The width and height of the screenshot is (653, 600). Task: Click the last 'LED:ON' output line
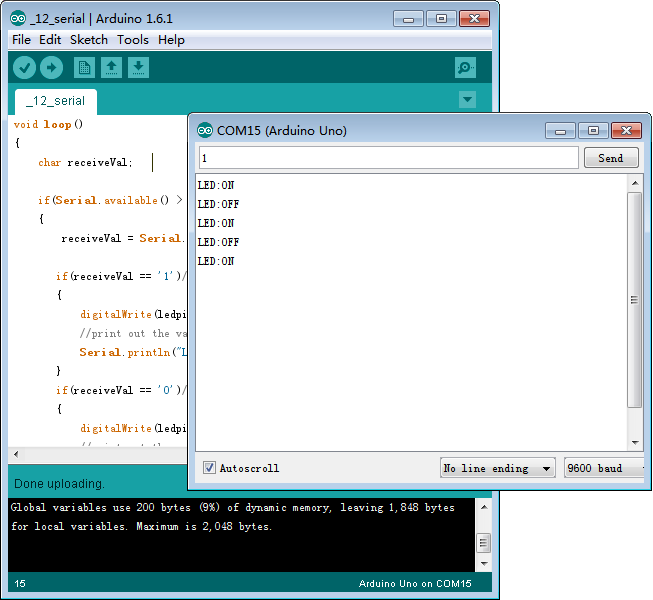(216, 261)
